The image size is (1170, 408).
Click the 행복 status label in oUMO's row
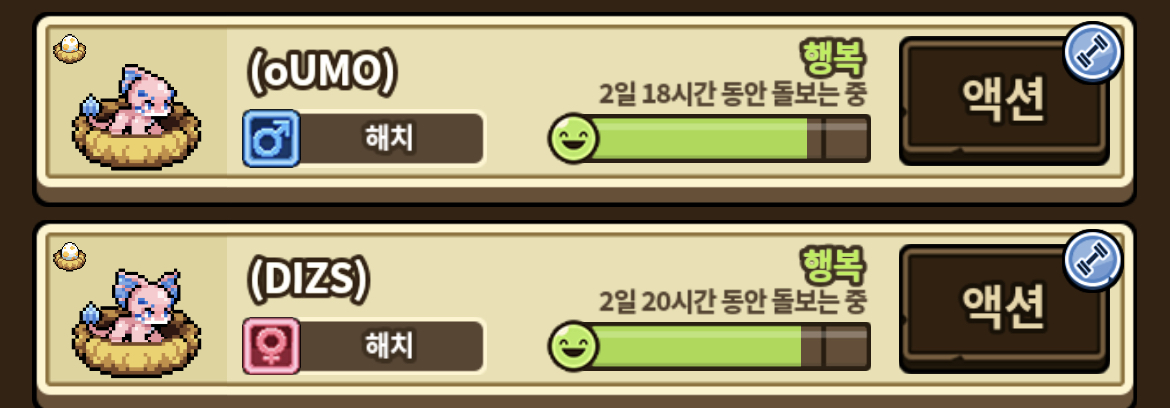(x=833, y=55)
